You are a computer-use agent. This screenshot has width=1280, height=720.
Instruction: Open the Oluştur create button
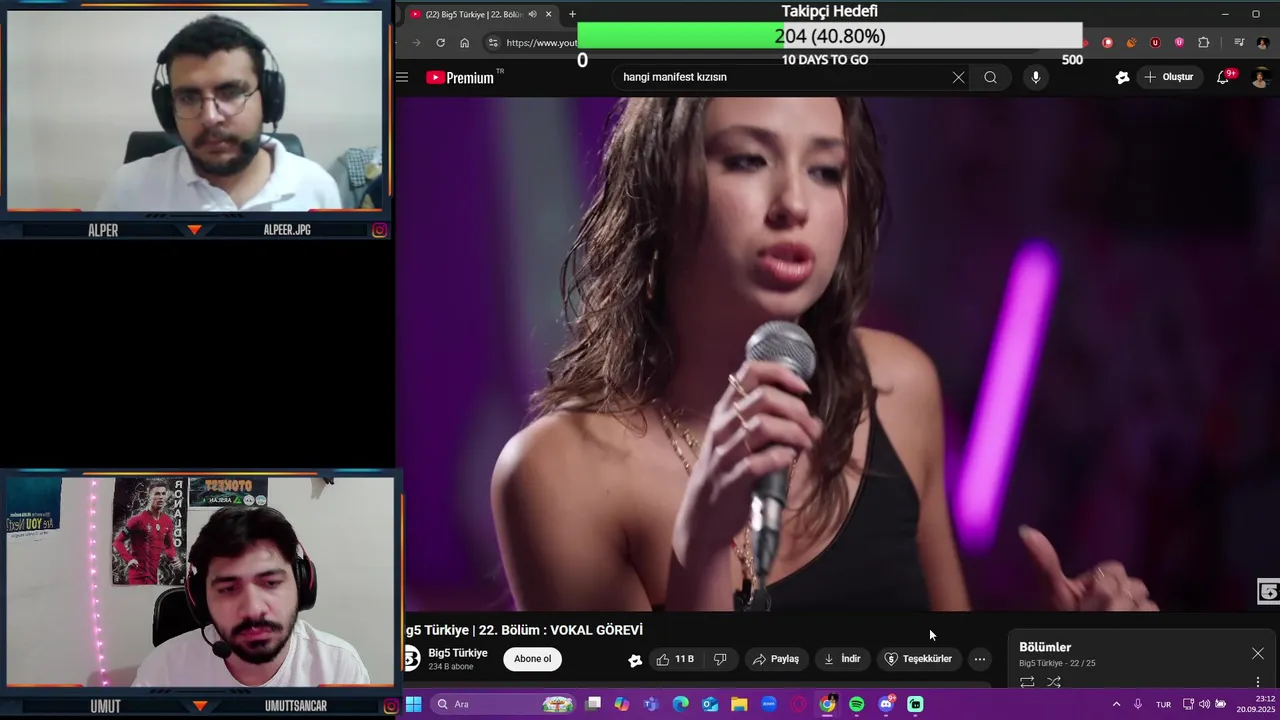point(1169,77)
